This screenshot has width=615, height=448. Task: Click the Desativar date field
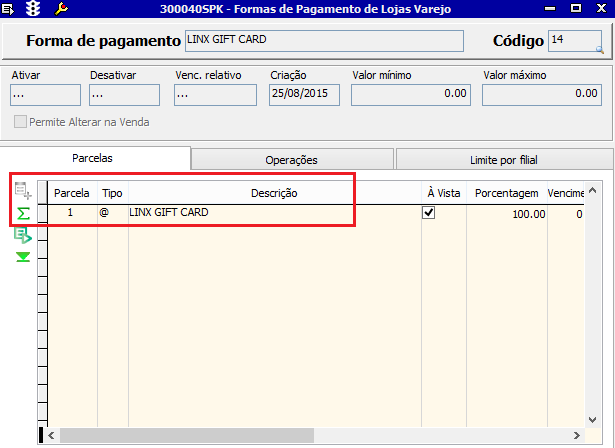(x=124, y=95)
